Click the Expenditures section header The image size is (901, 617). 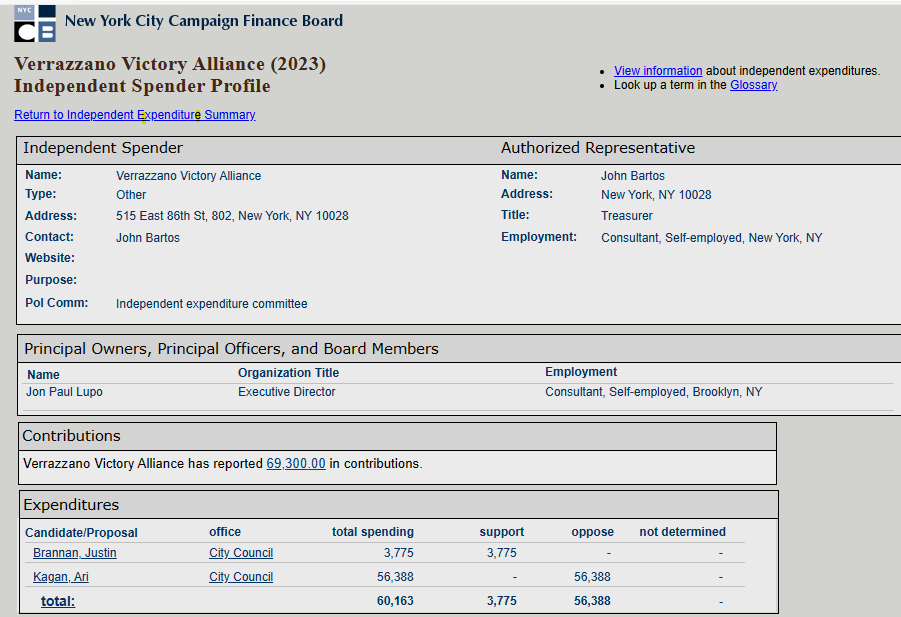(71, 505)
